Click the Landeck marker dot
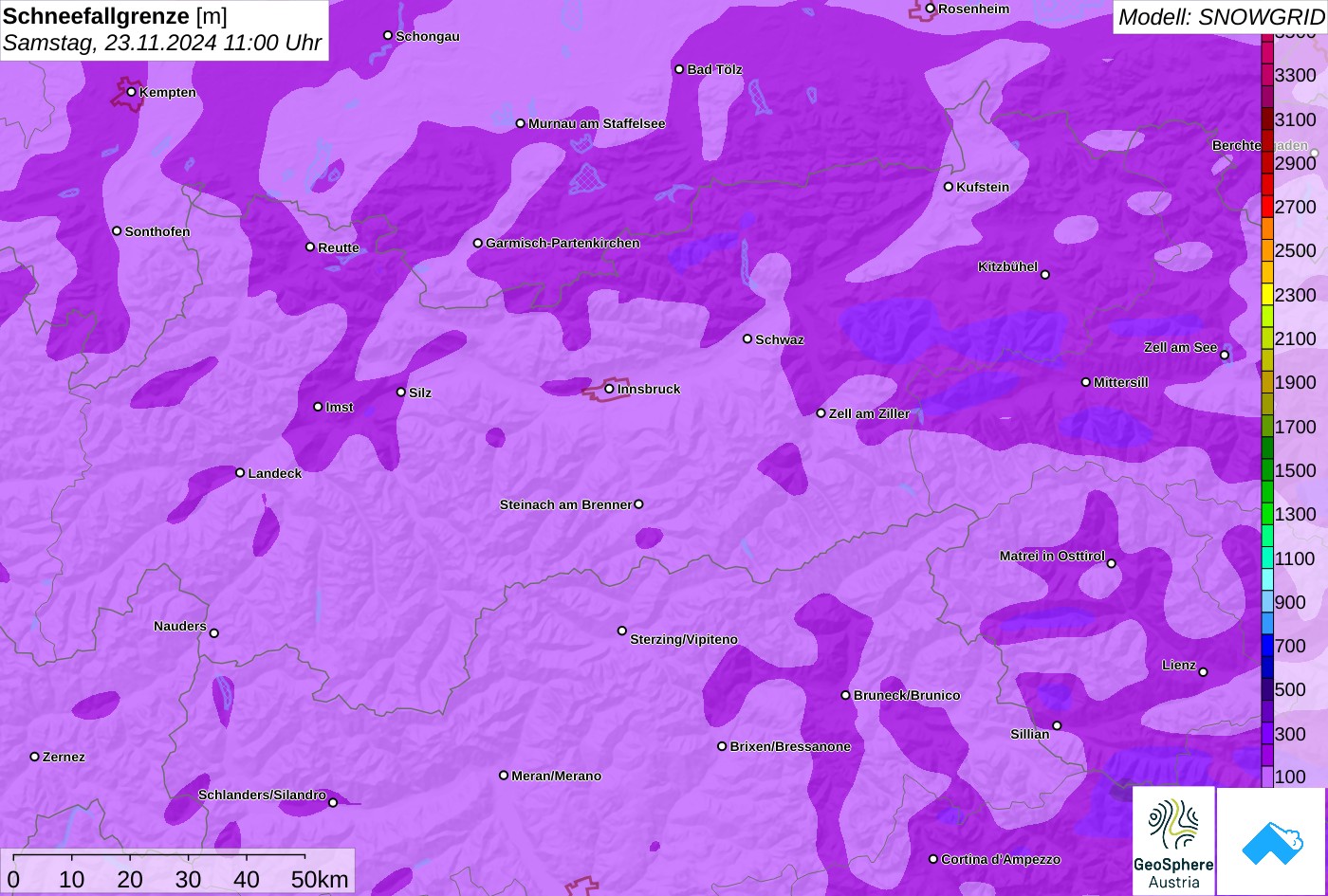 pyautogui.click(x=240, y=472)
